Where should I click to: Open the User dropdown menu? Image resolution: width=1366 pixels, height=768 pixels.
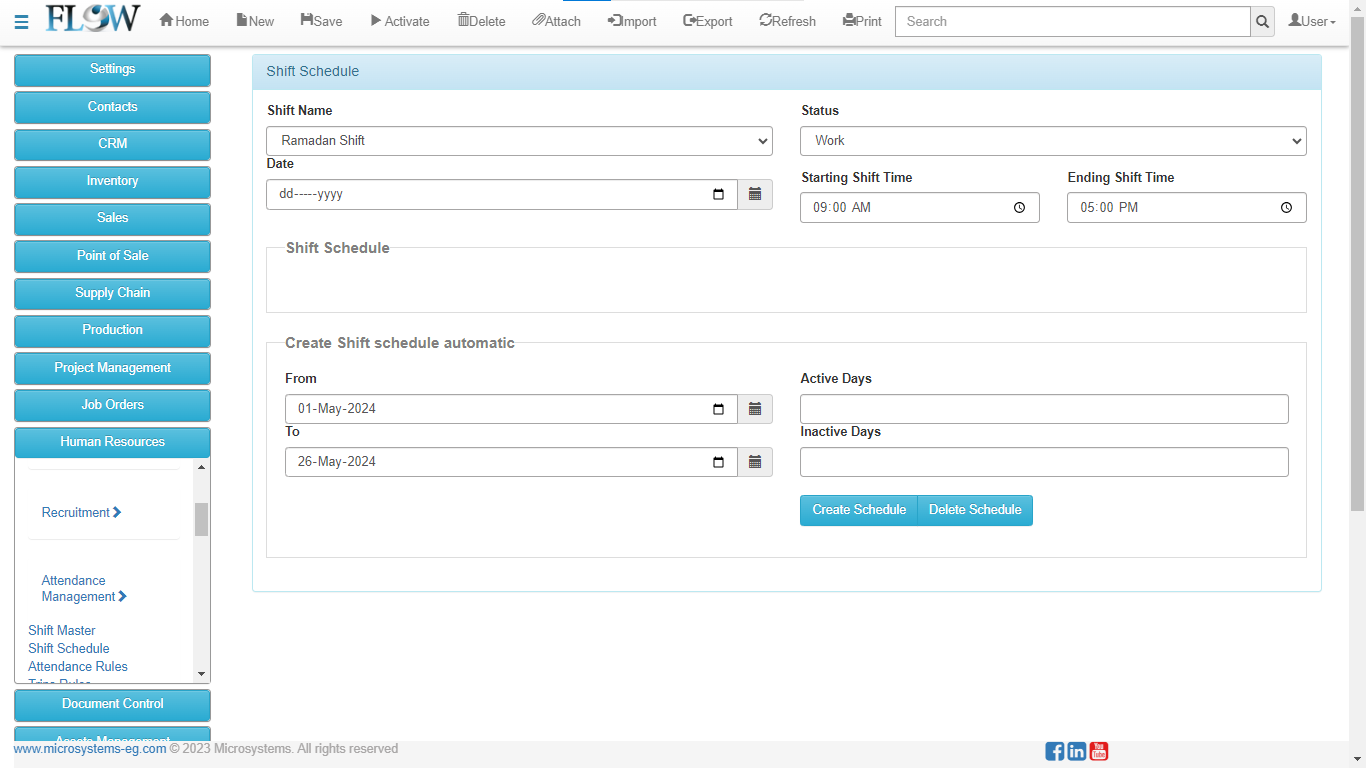(x=1312, y=21)
